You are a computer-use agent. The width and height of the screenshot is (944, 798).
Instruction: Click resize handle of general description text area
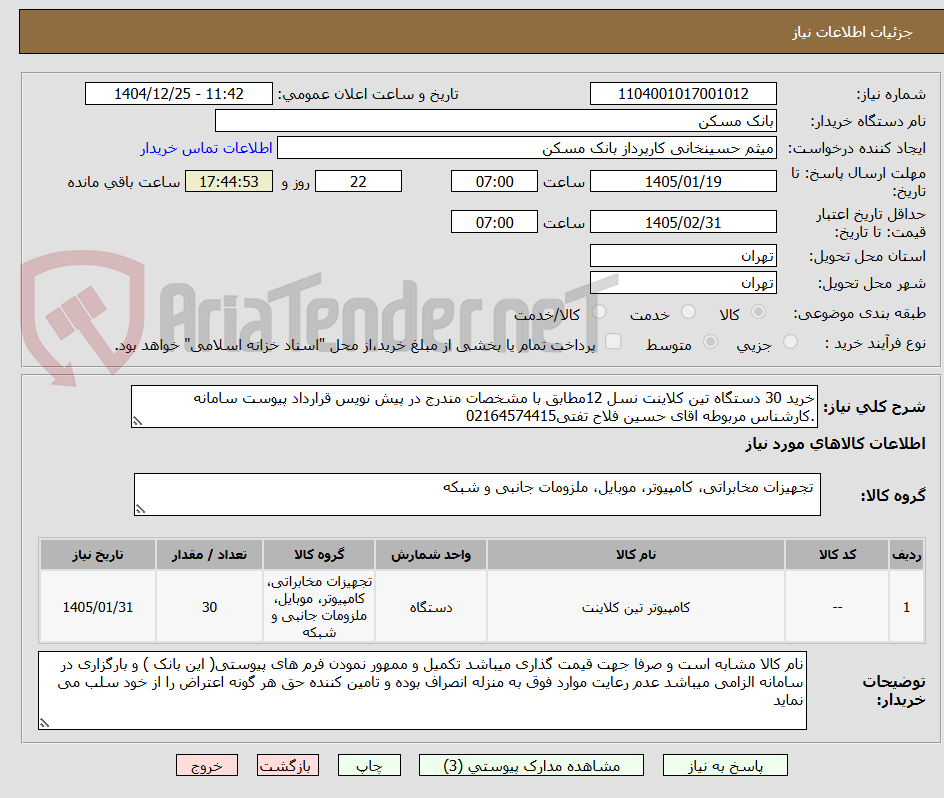tap(137, 422)
